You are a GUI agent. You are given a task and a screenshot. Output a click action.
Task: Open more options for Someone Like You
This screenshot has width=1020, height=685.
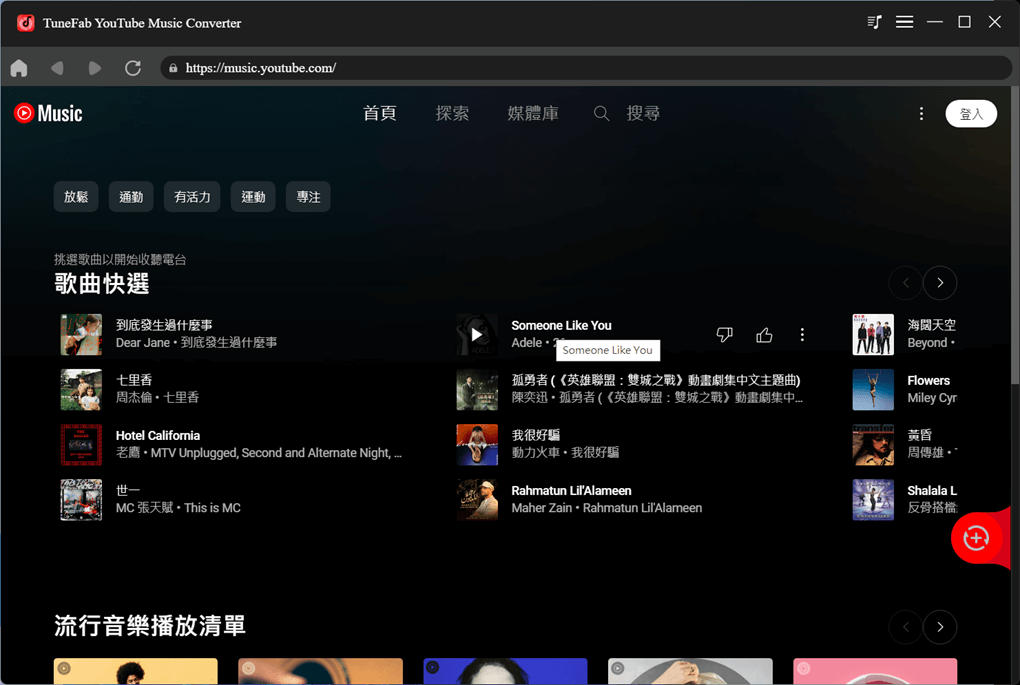[x=802, y=334]
